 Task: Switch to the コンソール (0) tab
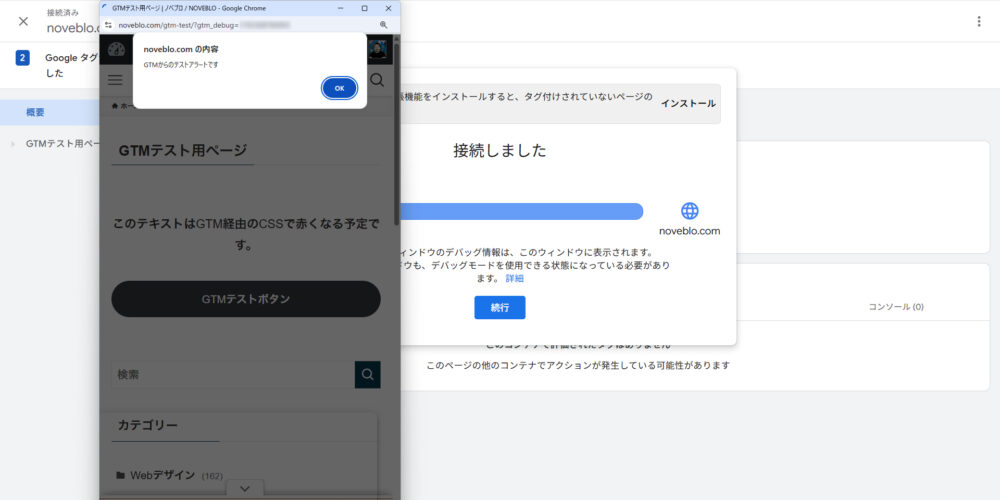pos(895,306)
